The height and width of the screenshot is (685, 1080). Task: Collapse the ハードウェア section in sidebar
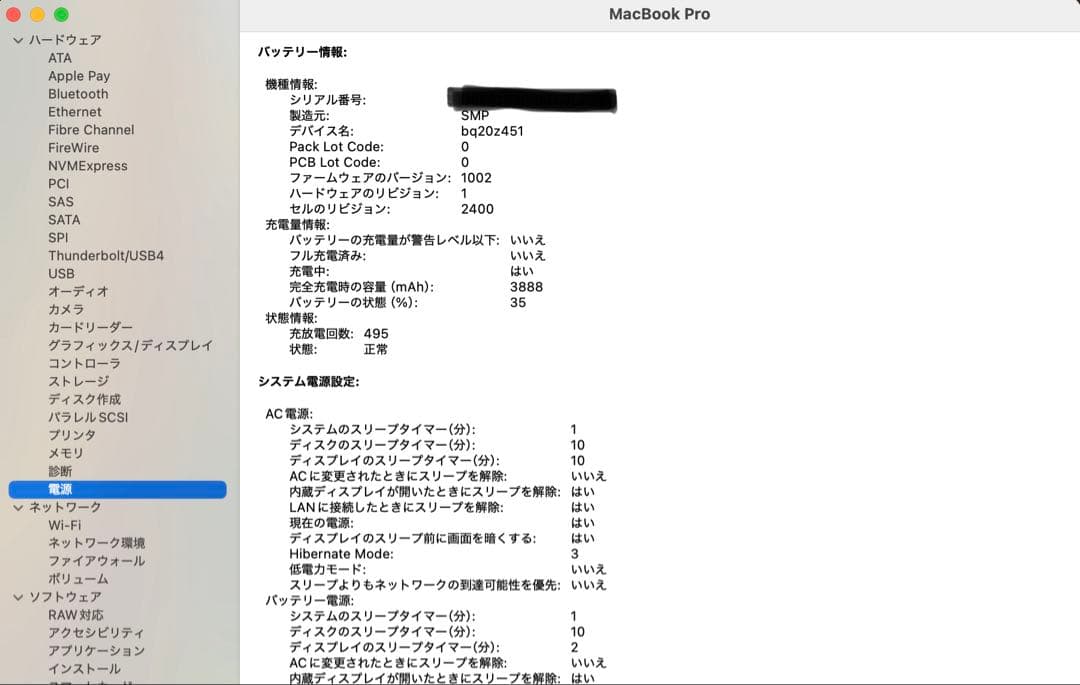point(17,40)
